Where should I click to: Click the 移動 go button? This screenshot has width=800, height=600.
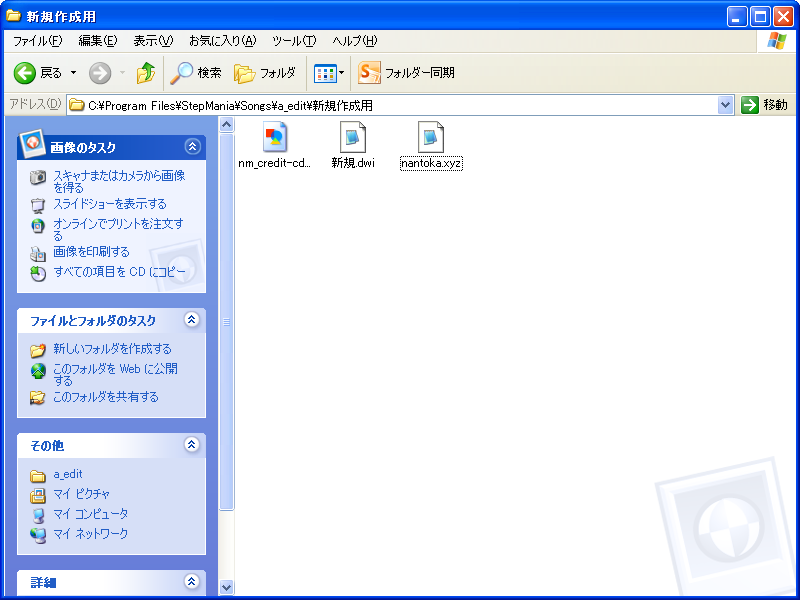[x=764, y=105]
